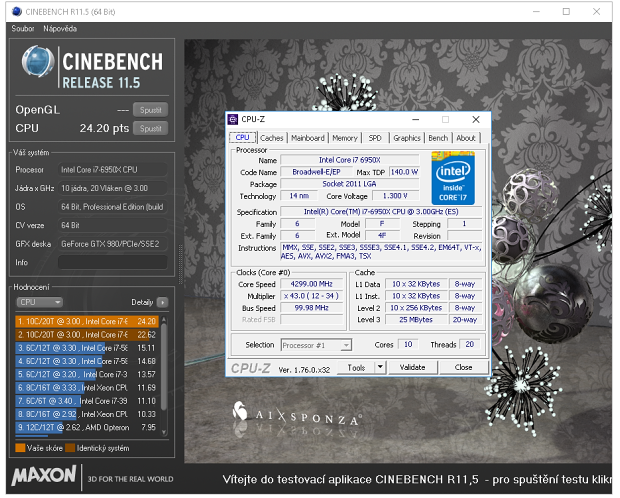Run the CPU test with Spustit
The height and width of the screenshot is (498, 620).
coord(150,129)
